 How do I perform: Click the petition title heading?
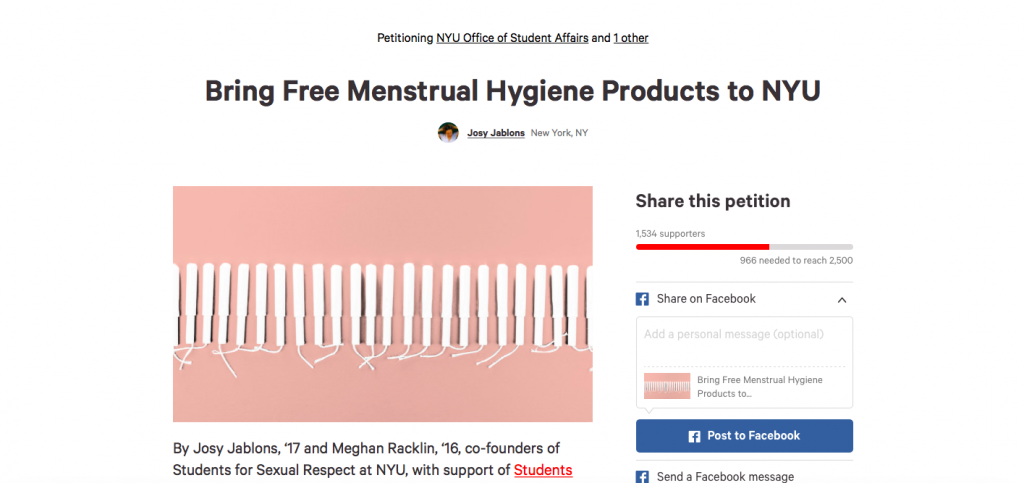pos(513,91)
